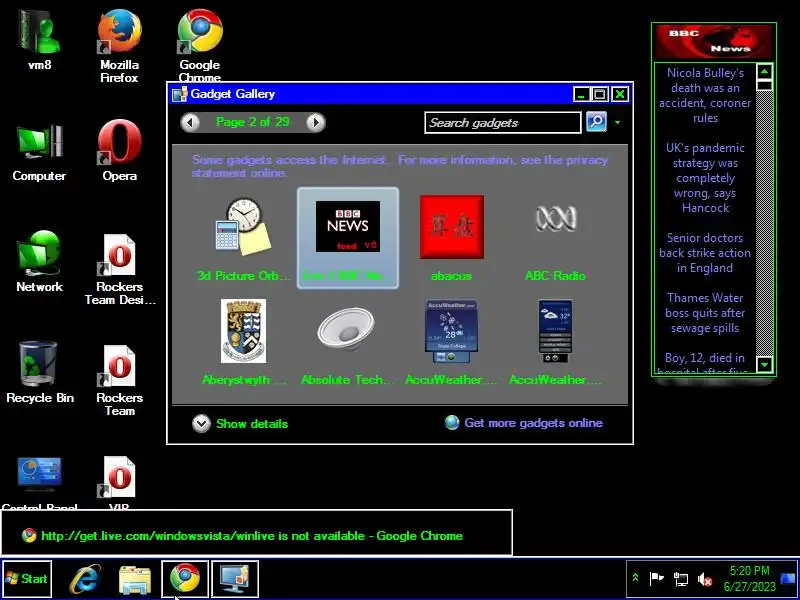Click Show desktop button in the tray corner

pyautogui.click(x=788, y=579)
